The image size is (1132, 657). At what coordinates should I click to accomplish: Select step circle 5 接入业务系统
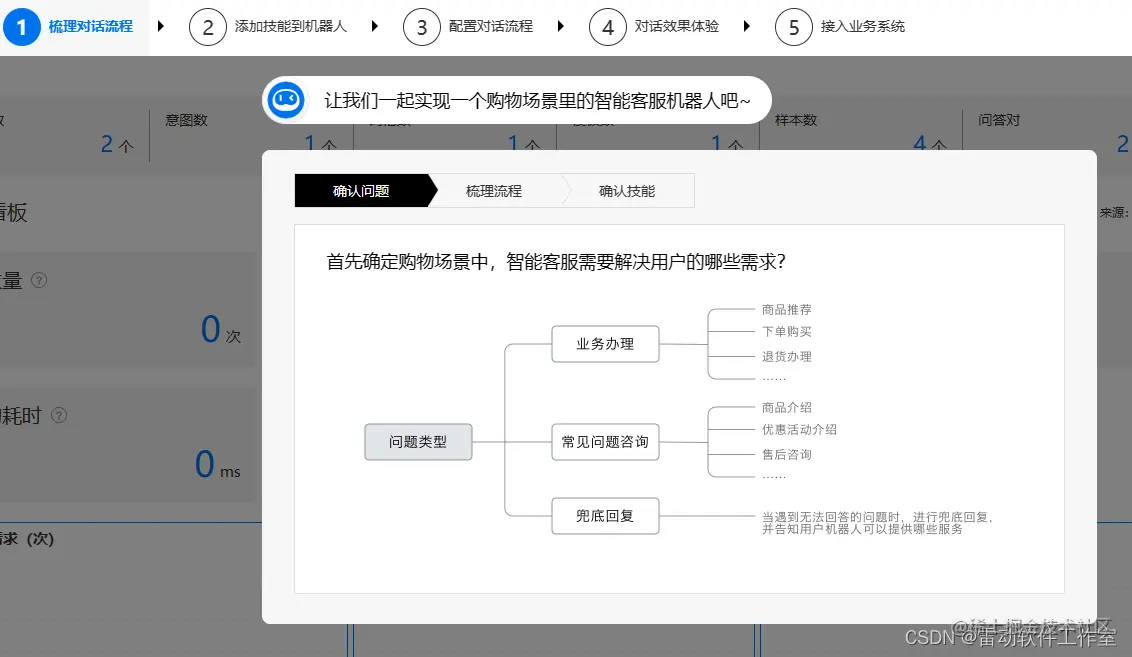pyautogui.click(x=793, y=27)
